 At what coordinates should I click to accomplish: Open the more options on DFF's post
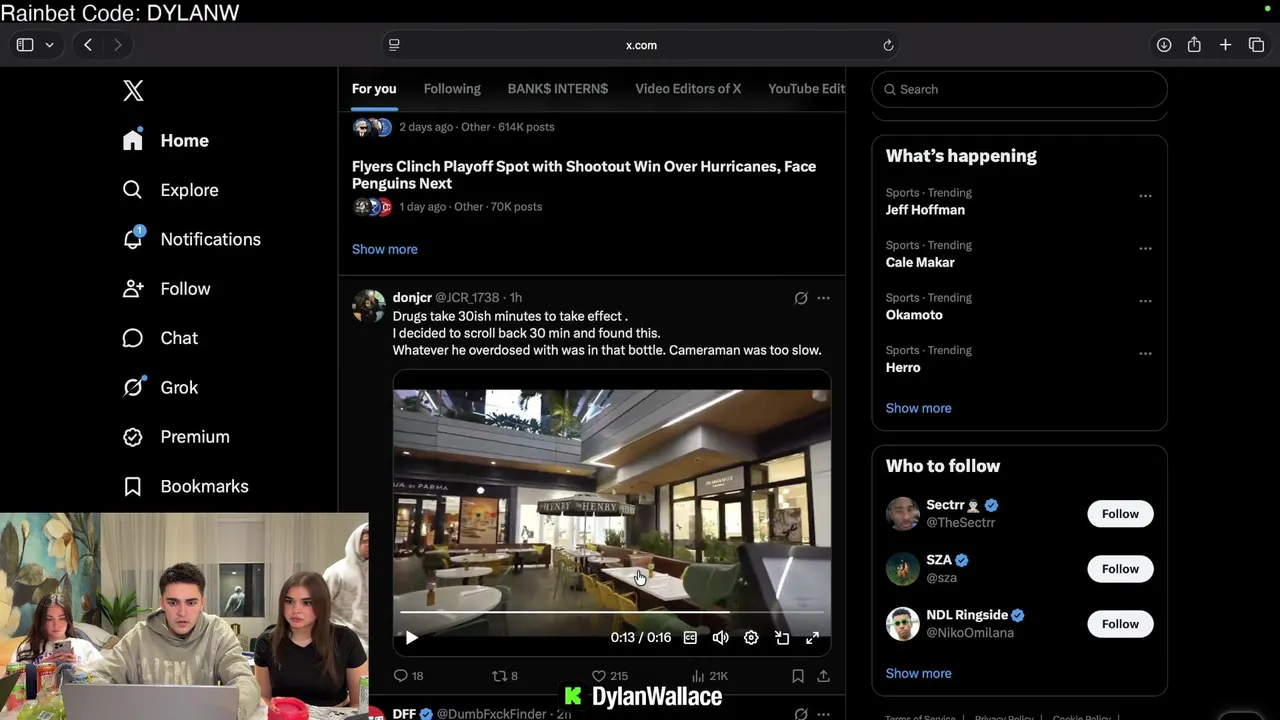(x=823, y=714)
